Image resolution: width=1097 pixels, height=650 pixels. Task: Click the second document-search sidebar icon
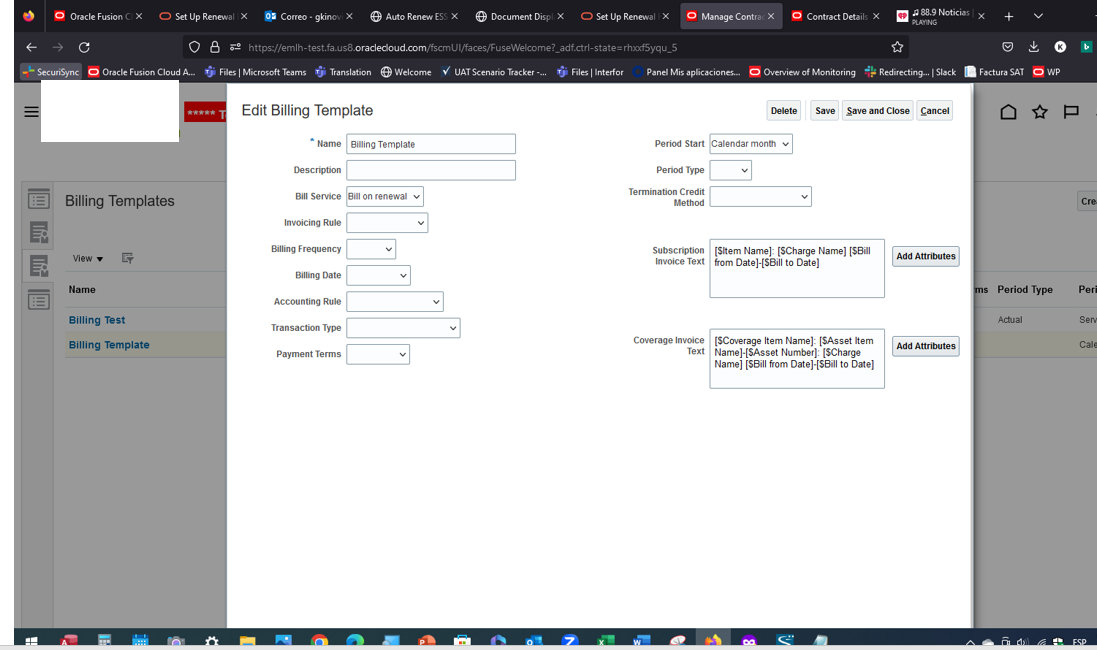point(38,232)
